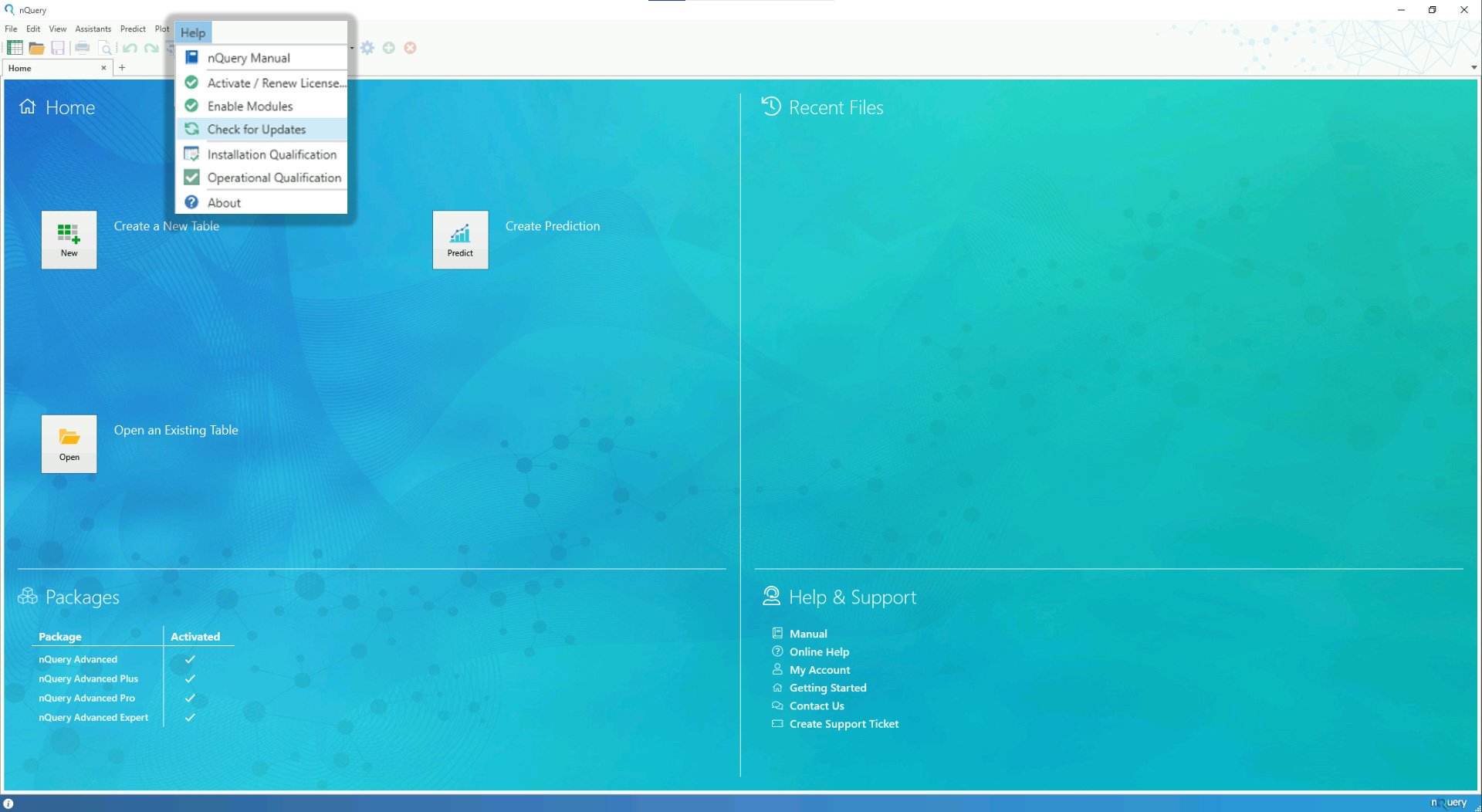Viewport: 1482px width, 812px height.
Task: Select Check for Updates menu entry
Action: click(x=256, y=130)
